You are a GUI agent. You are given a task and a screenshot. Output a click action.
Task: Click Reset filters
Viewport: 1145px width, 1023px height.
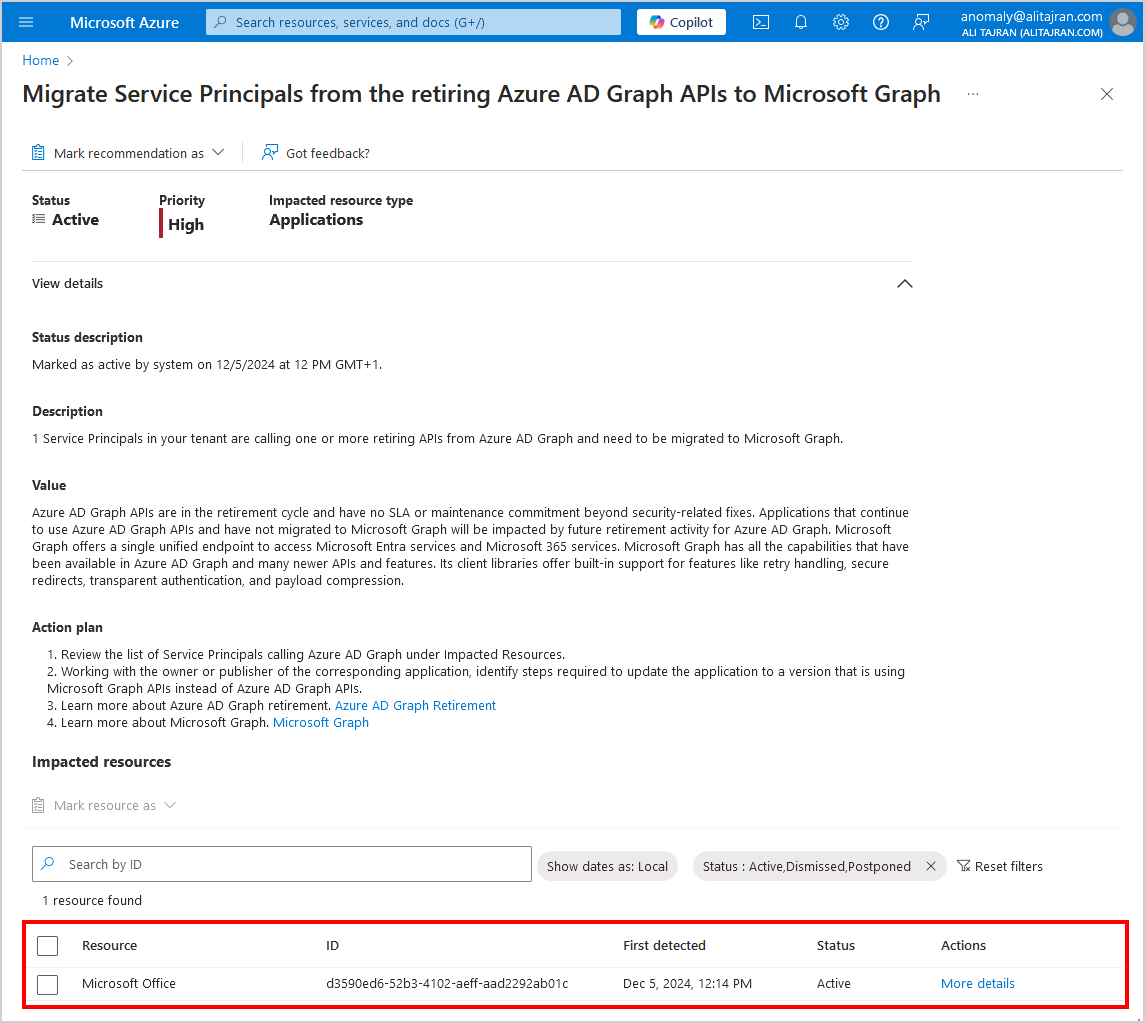coord(1000,867)
